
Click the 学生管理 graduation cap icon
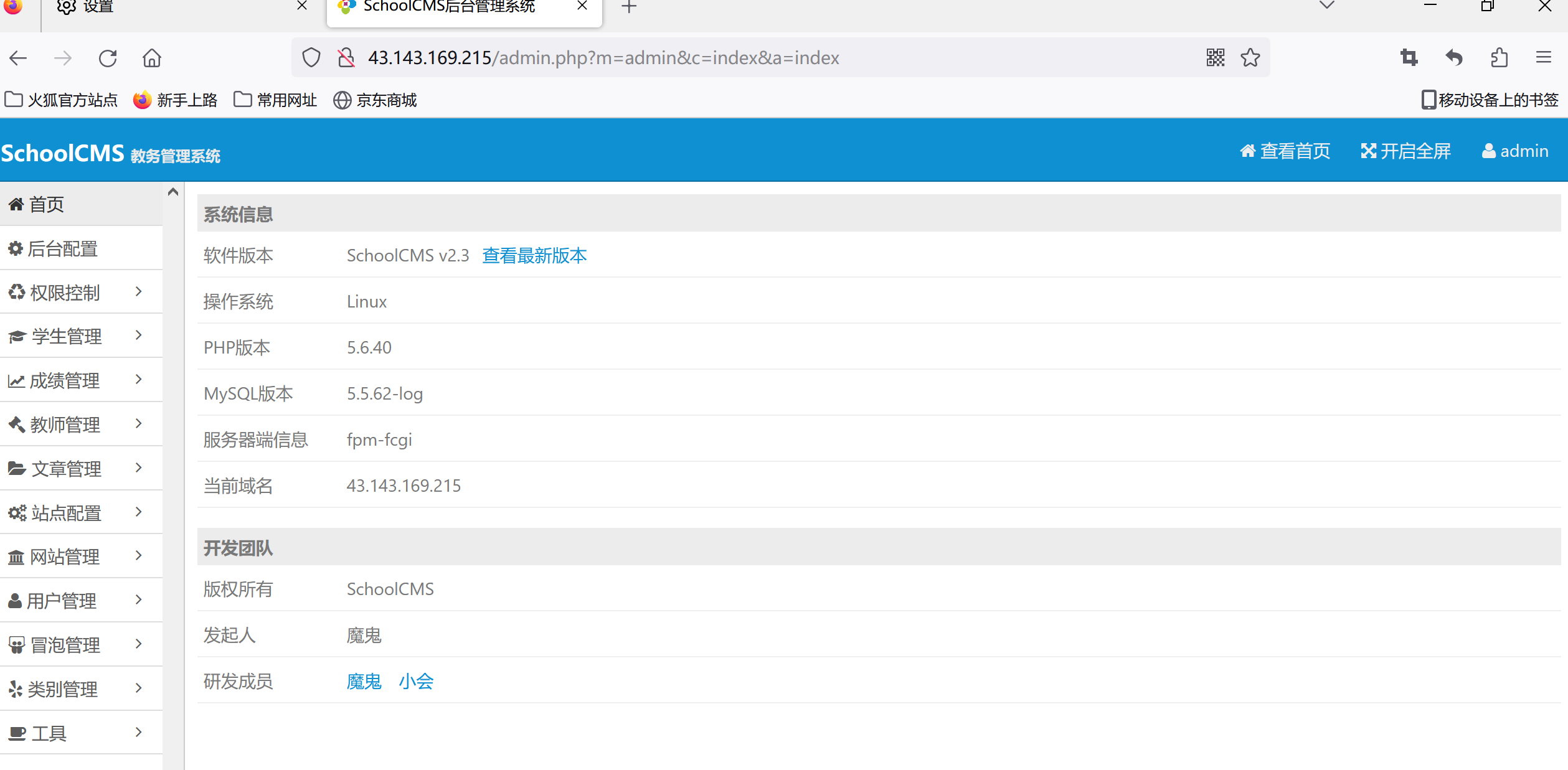[x=17, y=335]
